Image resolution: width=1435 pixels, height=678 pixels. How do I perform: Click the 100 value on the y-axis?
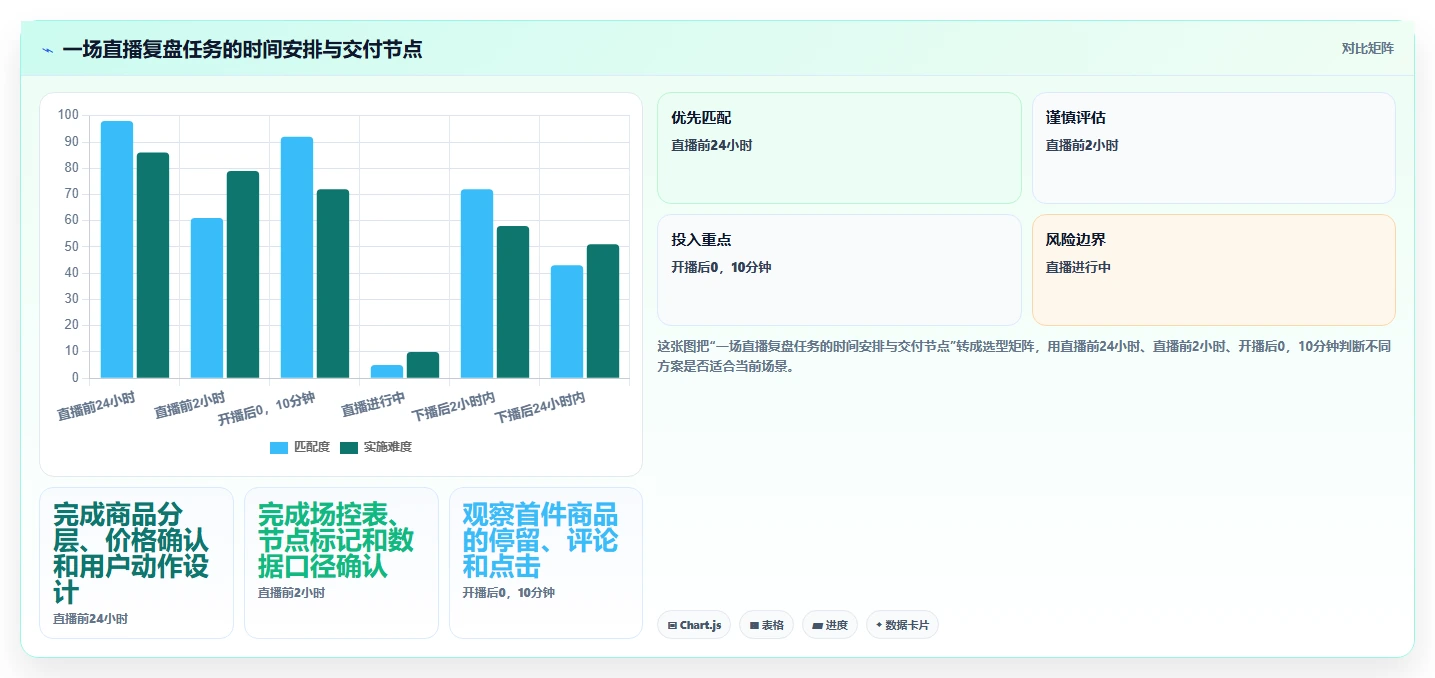coord(68,115)
